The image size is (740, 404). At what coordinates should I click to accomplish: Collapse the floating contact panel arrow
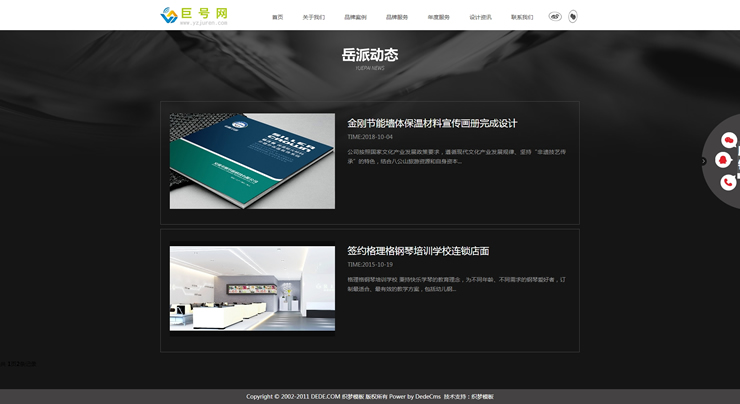pos(703,161)
